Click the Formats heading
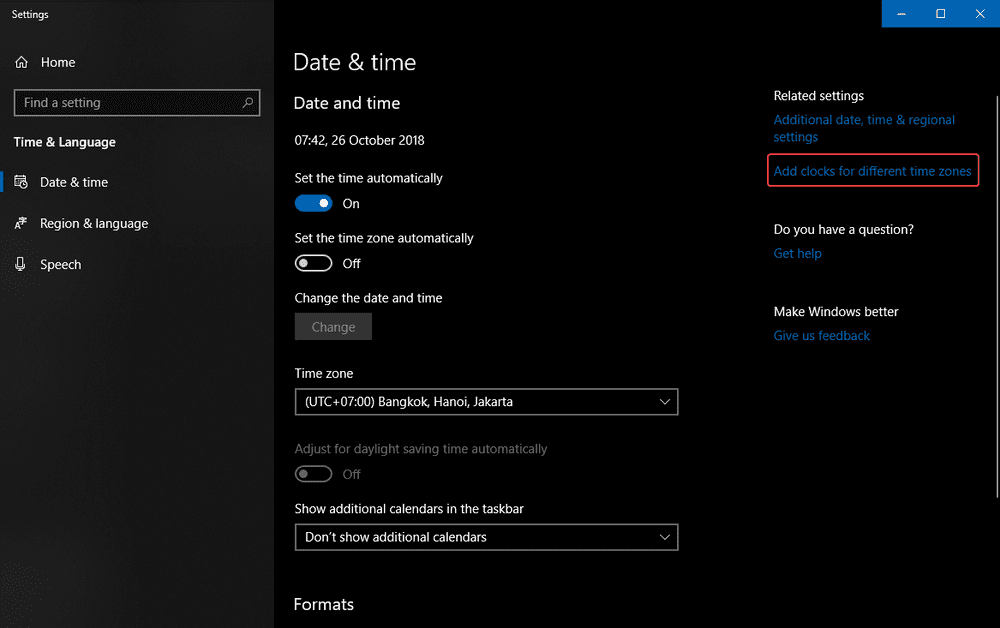The image size is (1000, 628). point(323,604)
